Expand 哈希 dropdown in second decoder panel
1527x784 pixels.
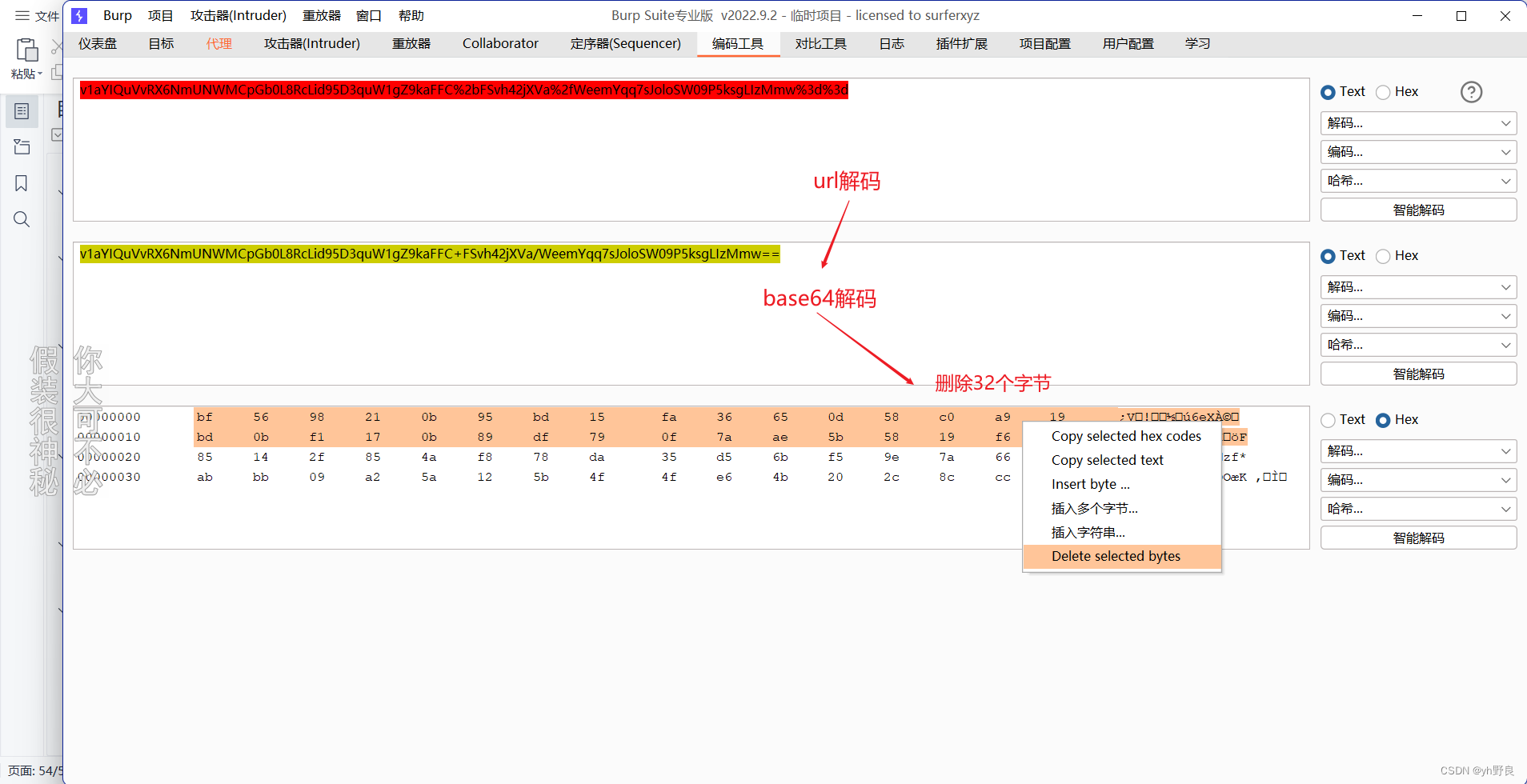(x=1418, y=345)
